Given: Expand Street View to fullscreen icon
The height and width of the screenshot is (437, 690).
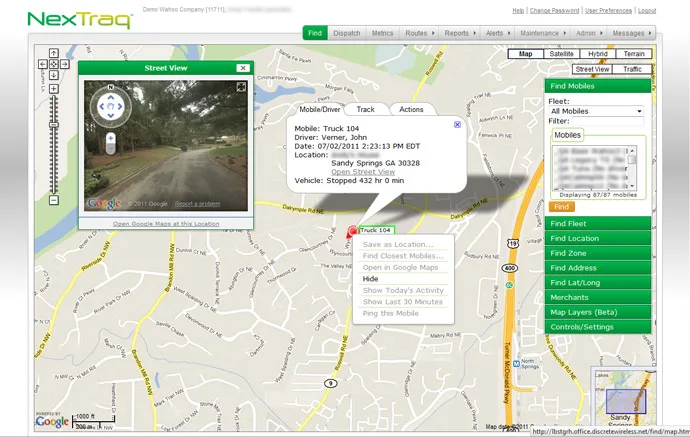Looking at the screenshot, I should 241,87.
